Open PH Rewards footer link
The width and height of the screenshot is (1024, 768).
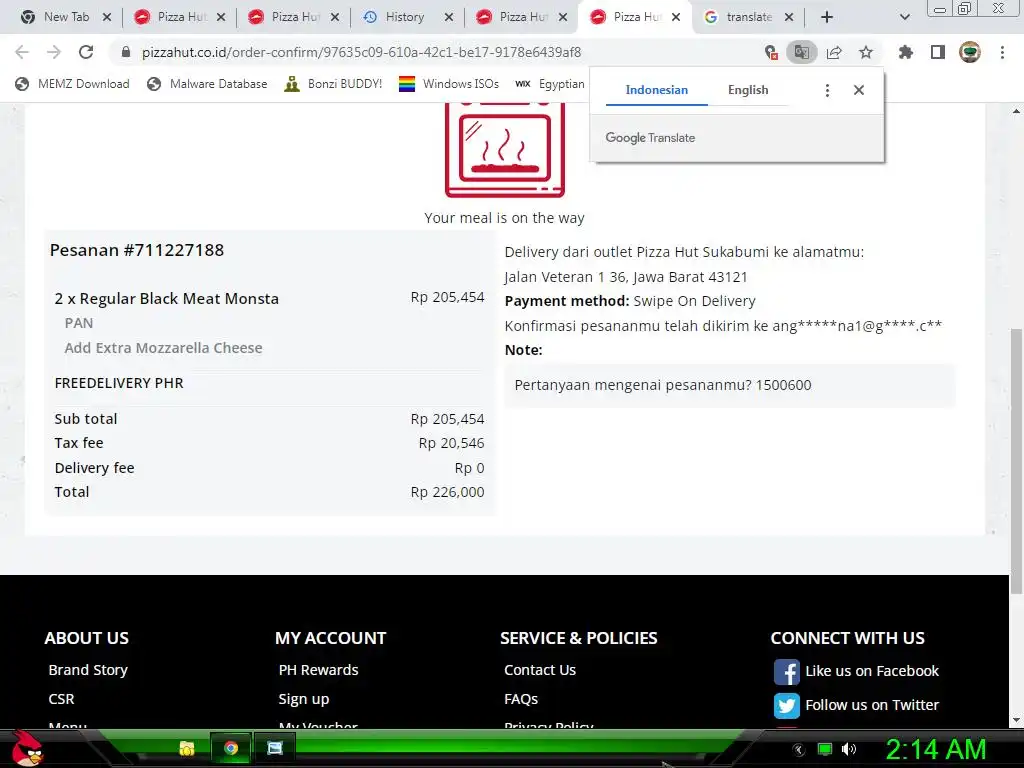pos(319,670)
